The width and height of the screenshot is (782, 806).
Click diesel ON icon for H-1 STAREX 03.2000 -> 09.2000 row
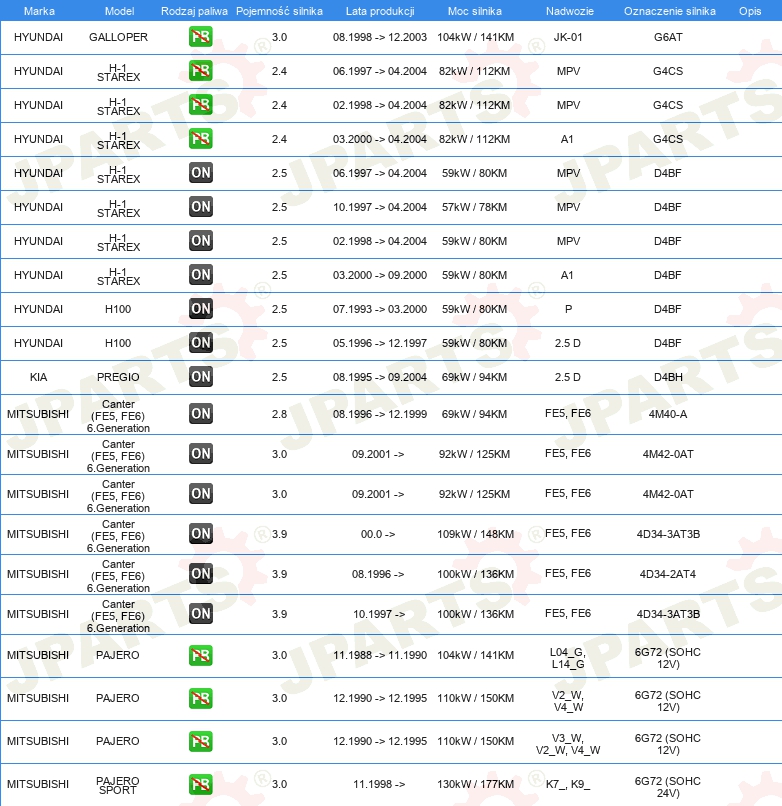tap(201, 274)
